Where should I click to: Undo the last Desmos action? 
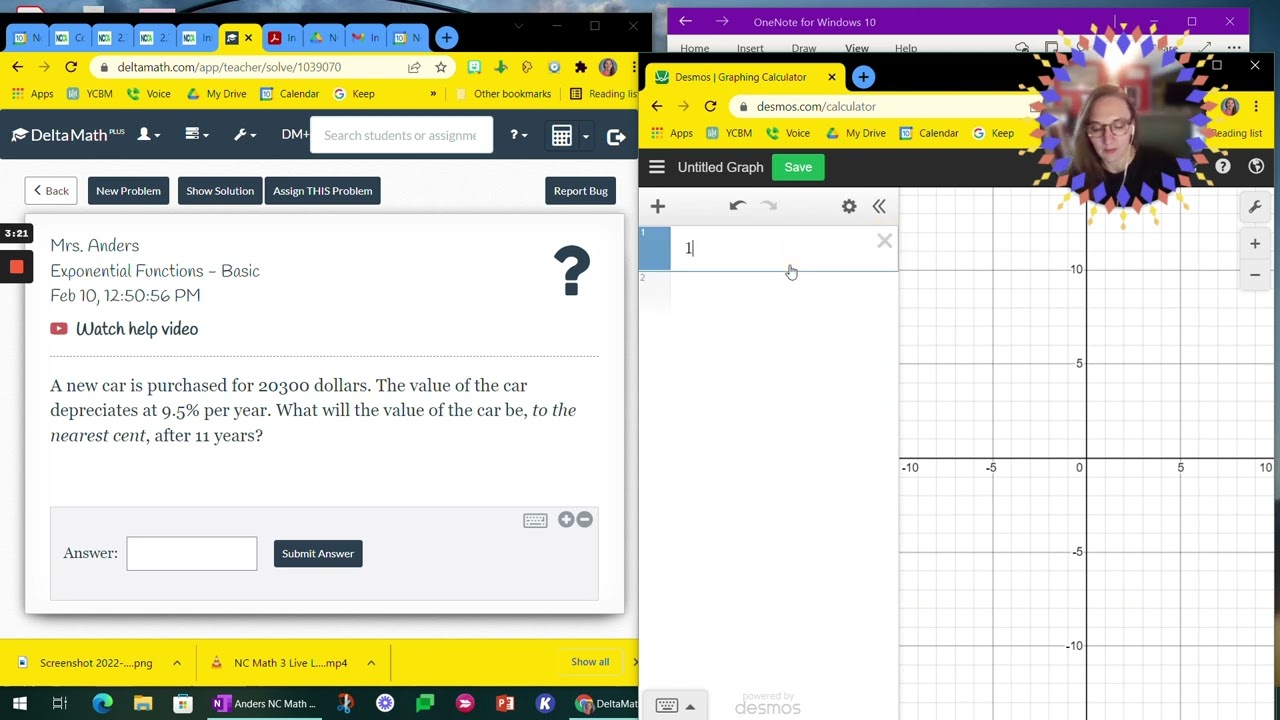pos(737,206)
